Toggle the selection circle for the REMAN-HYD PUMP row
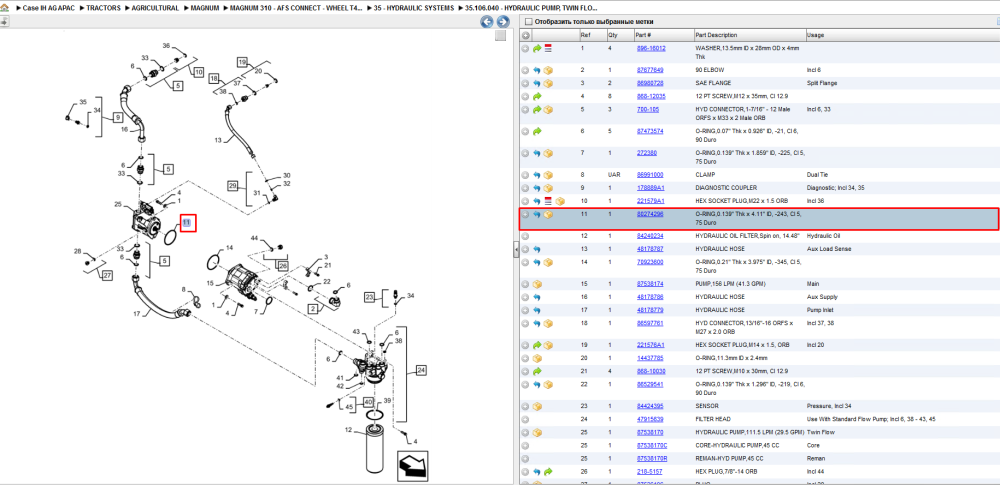 point(526,458)
